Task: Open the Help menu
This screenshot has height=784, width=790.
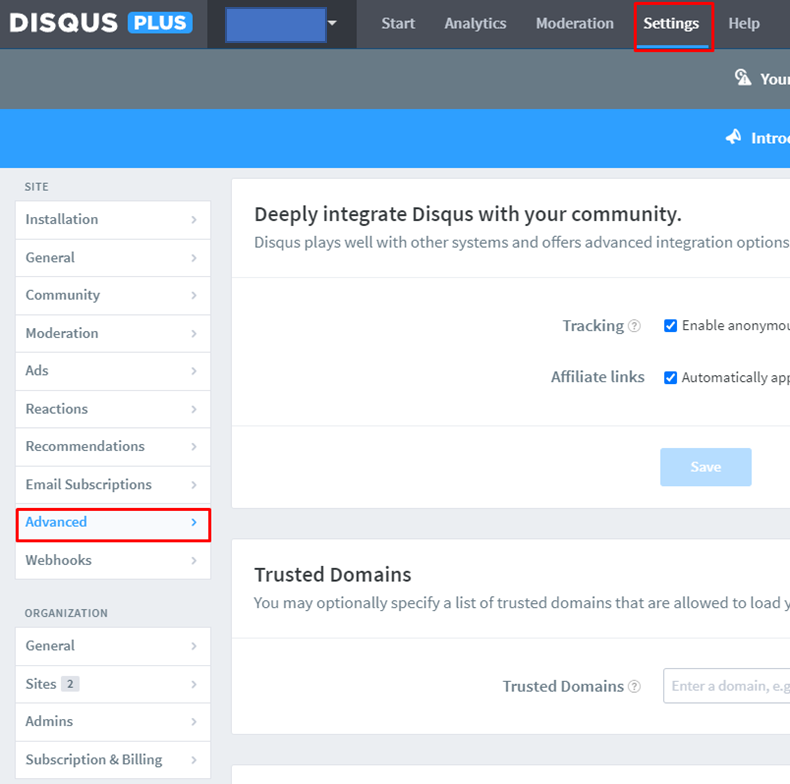Action: tap(744, 23)
